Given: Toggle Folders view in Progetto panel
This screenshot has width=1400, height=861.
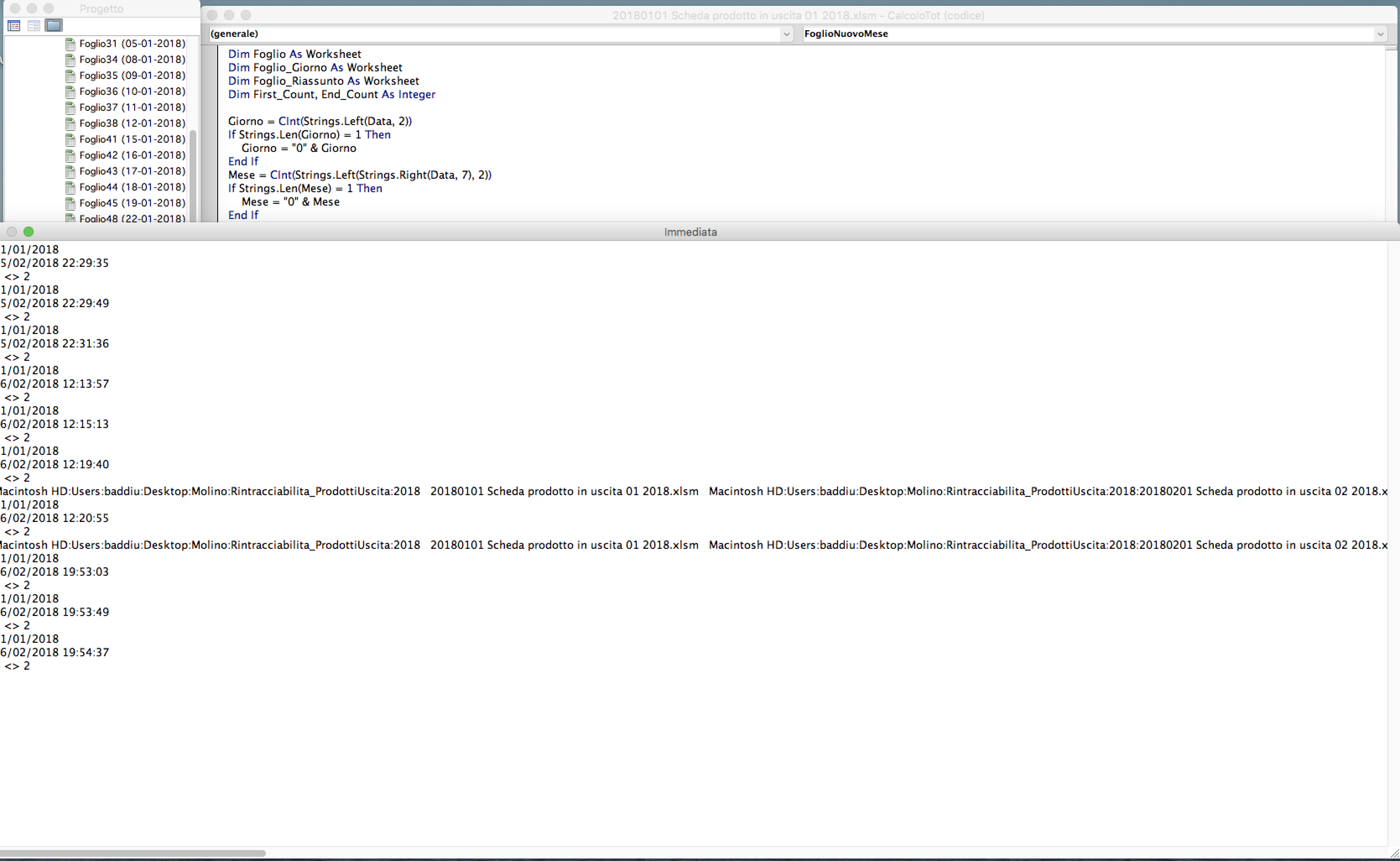Looking at the screenshot, I should click(x=54, y=26).
